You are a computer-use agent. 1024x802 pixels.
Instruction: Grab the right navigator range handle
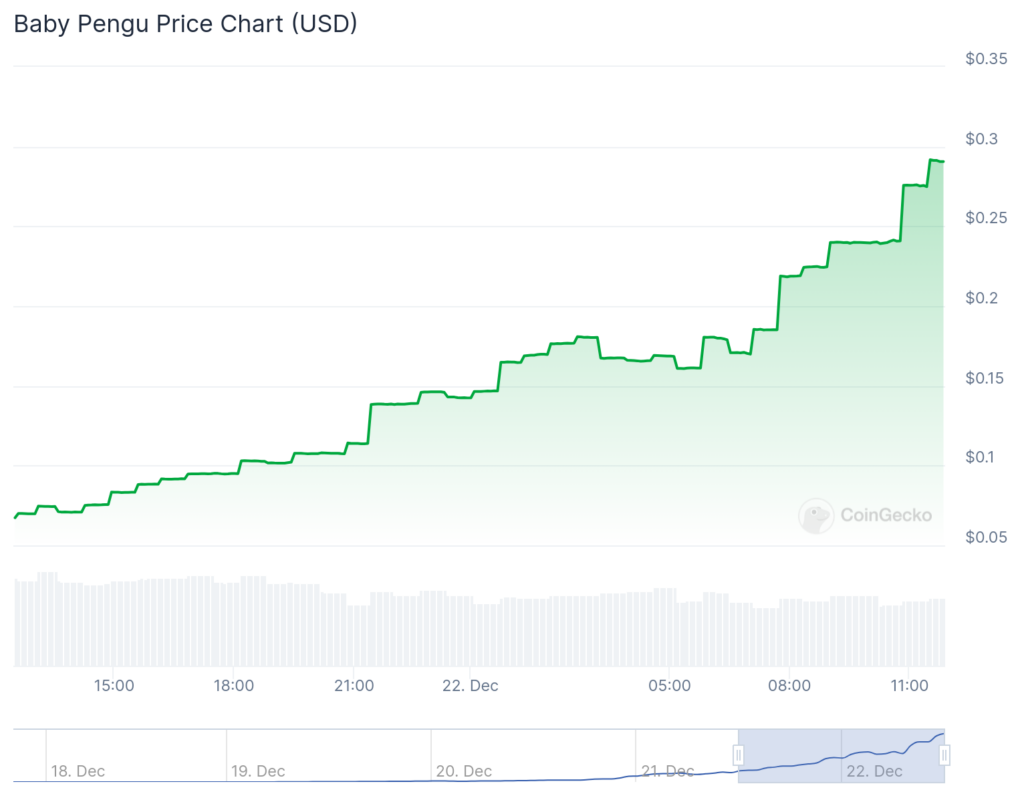coord(944,755)
